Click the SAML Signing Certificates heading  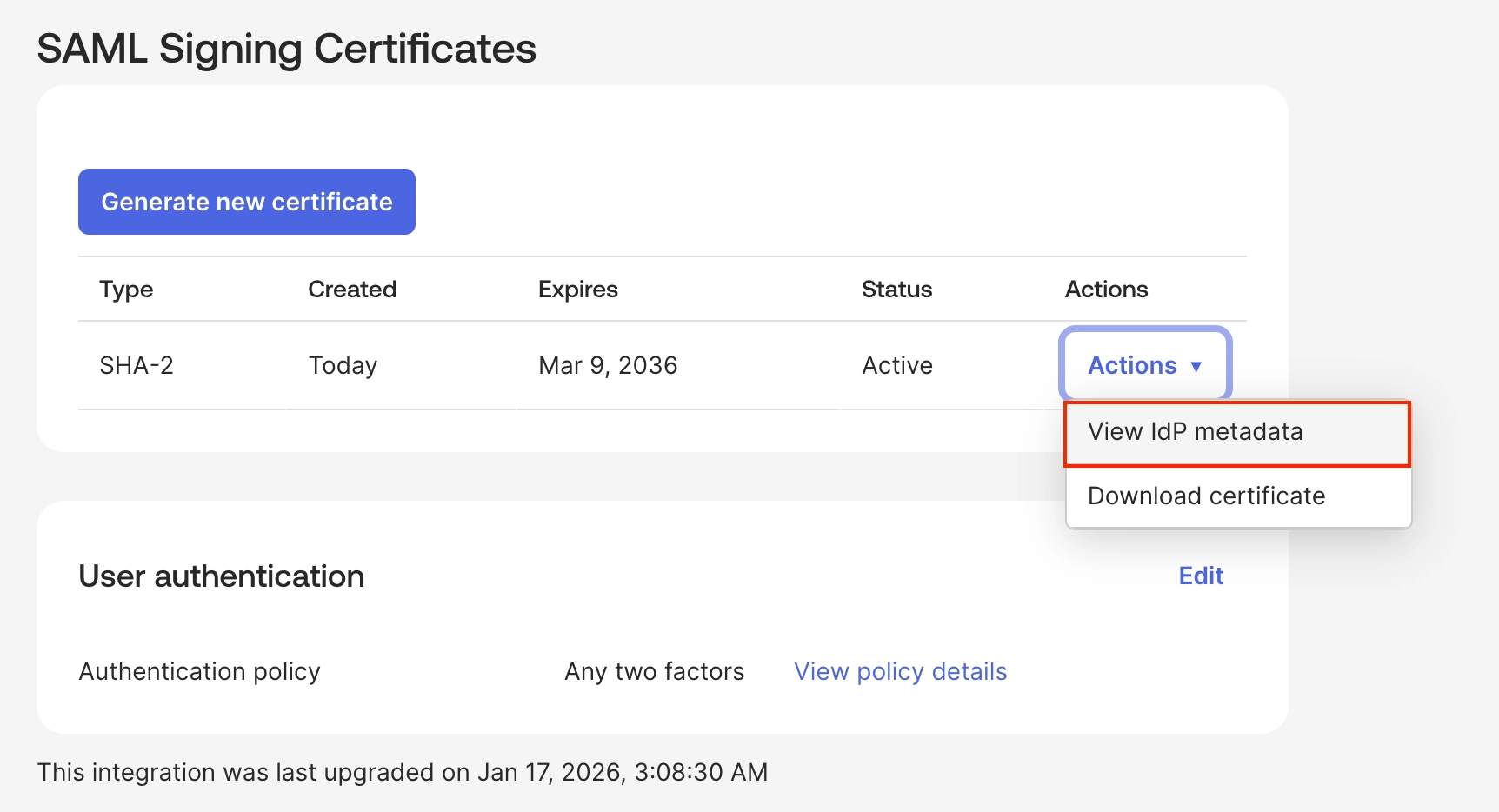click(x=286, y=49)
